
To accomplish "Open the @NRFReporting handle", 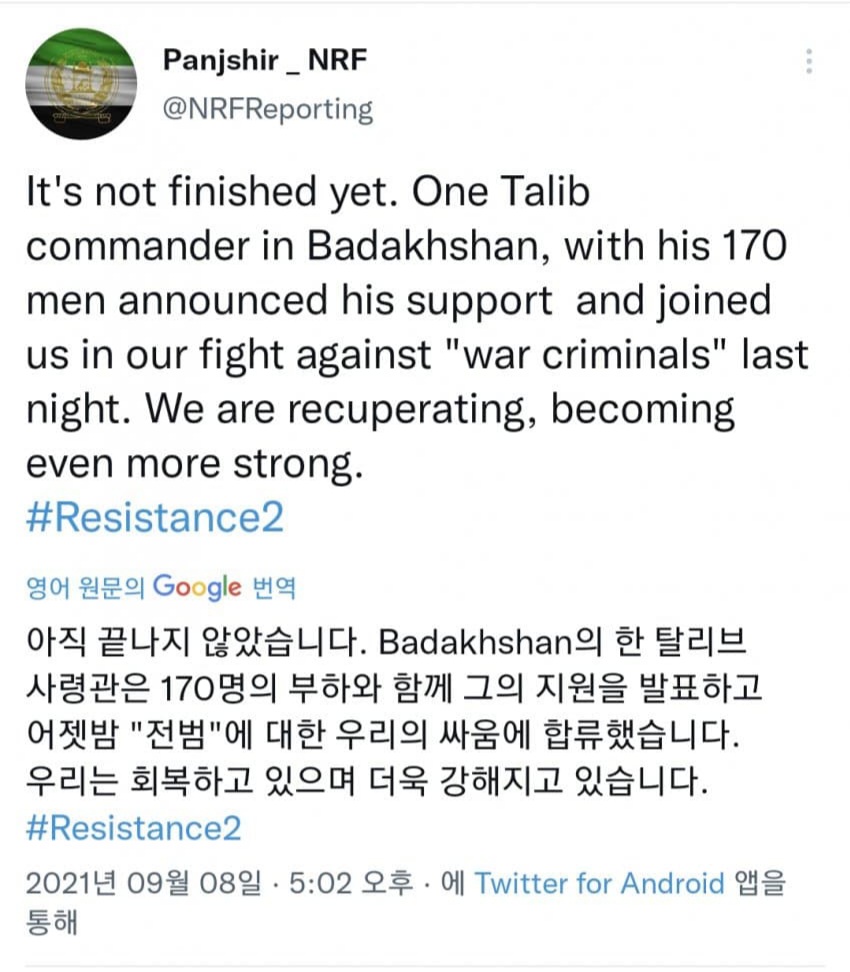I will coord(267,109).
